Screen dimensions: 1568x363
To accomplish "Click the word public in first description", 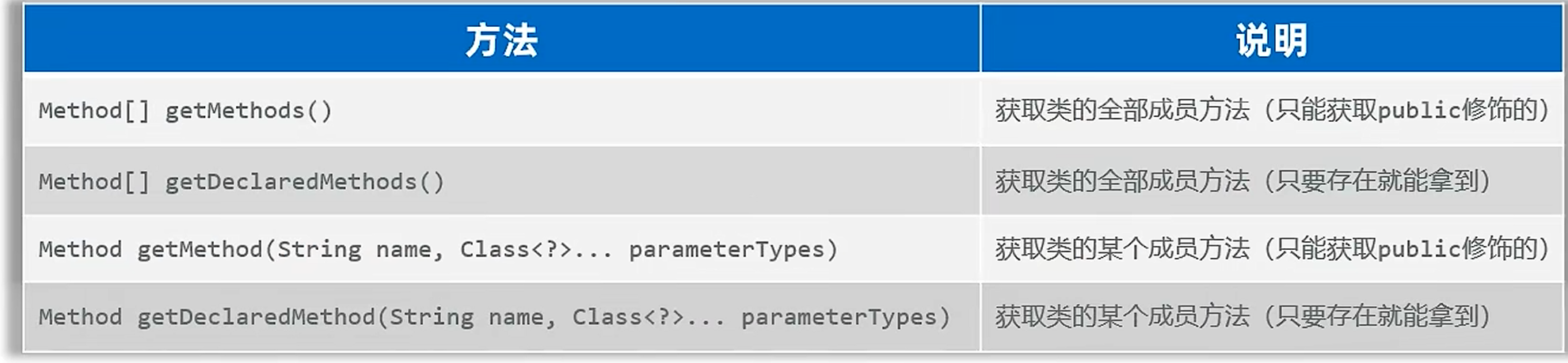I will point(1419,111).
